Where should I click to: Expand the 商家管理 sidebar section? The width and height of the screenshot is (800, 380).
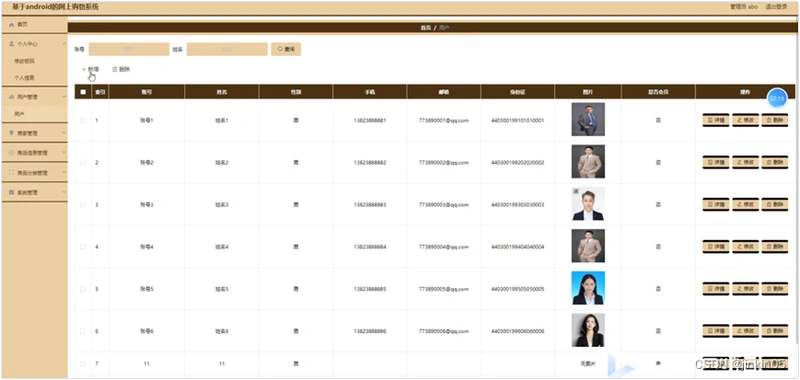(x=34, y=133)
